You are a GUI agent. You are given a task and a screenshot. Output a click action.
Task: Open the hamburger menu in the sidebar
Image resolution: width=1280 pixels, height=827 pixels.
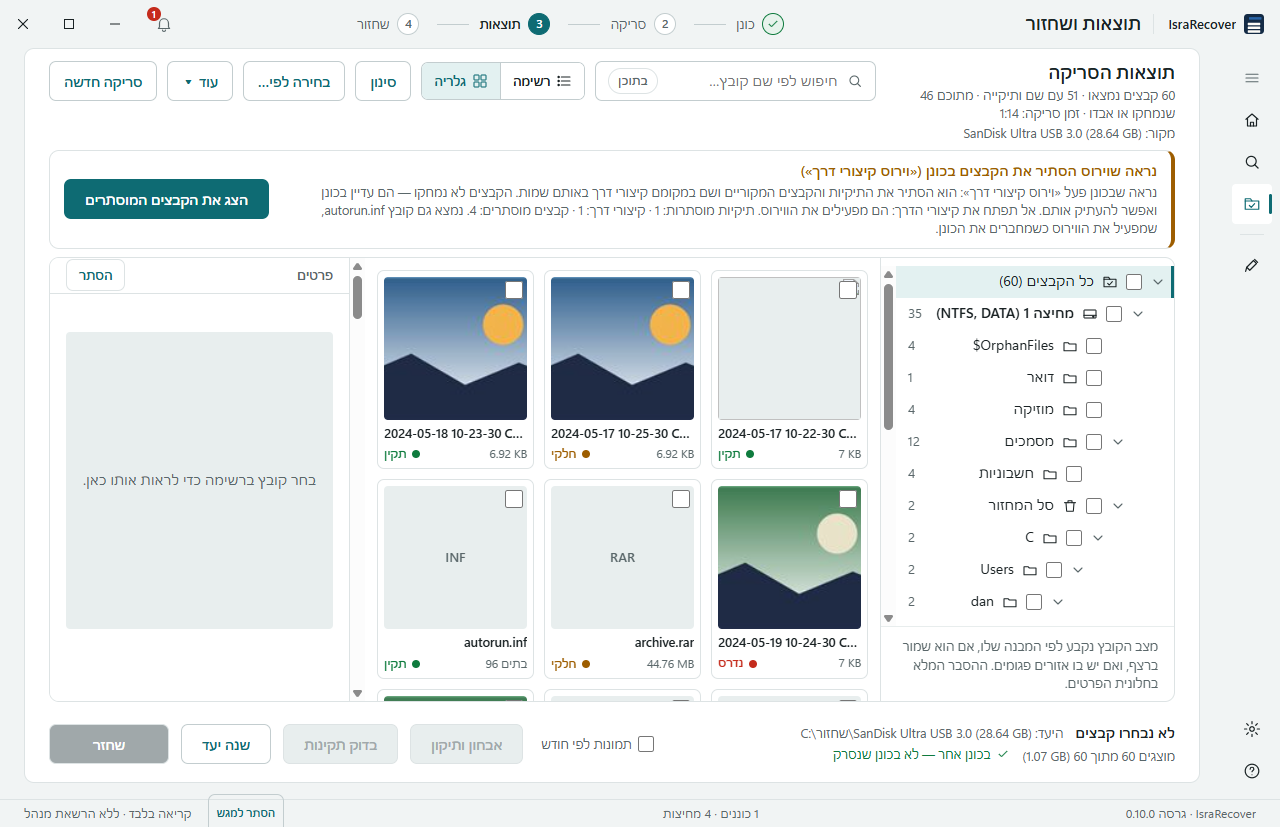pyautogui.click(x=1251, y=78)
